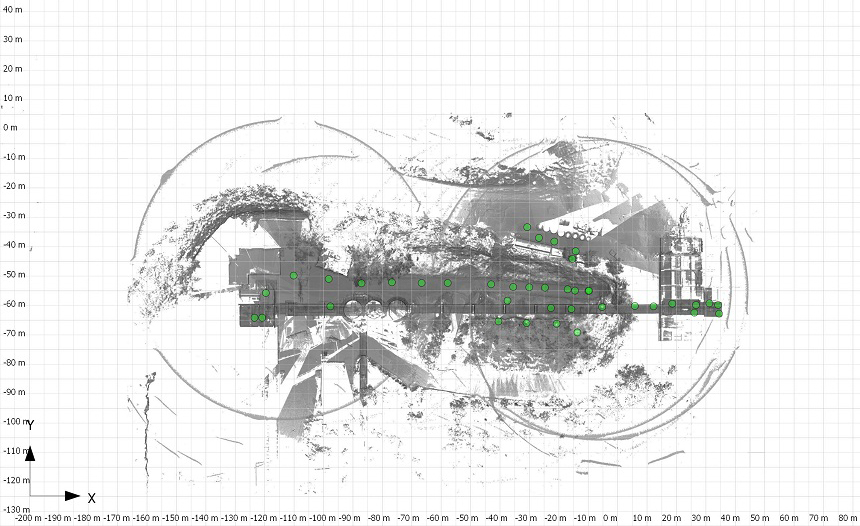Select the scan marker near X -98 m, Y -51 m

tap(328, 279)
